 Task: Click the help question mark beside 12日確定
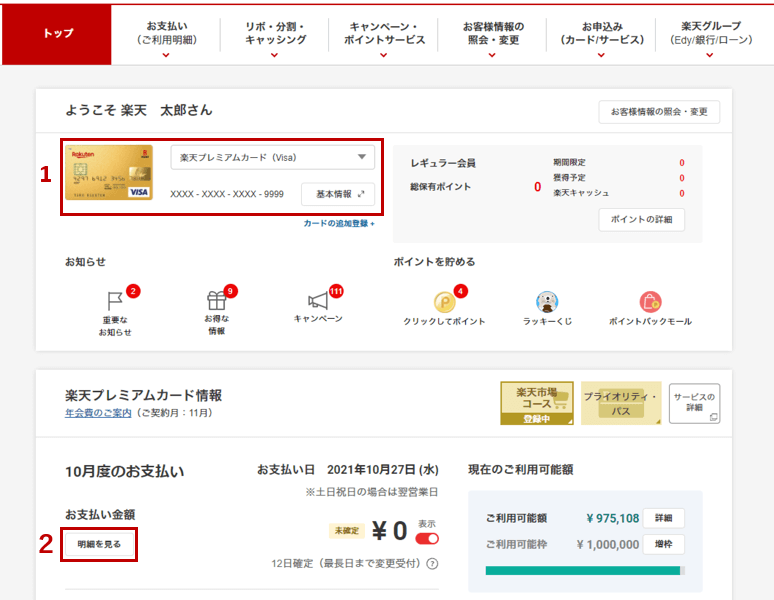tap(432, 563)
